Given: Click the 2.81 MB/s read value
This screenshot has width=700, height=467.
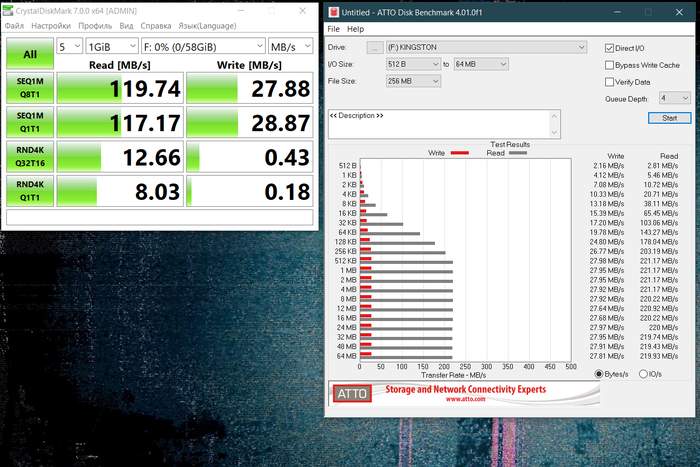Looking at the screenshot, I should click(662, 166).
